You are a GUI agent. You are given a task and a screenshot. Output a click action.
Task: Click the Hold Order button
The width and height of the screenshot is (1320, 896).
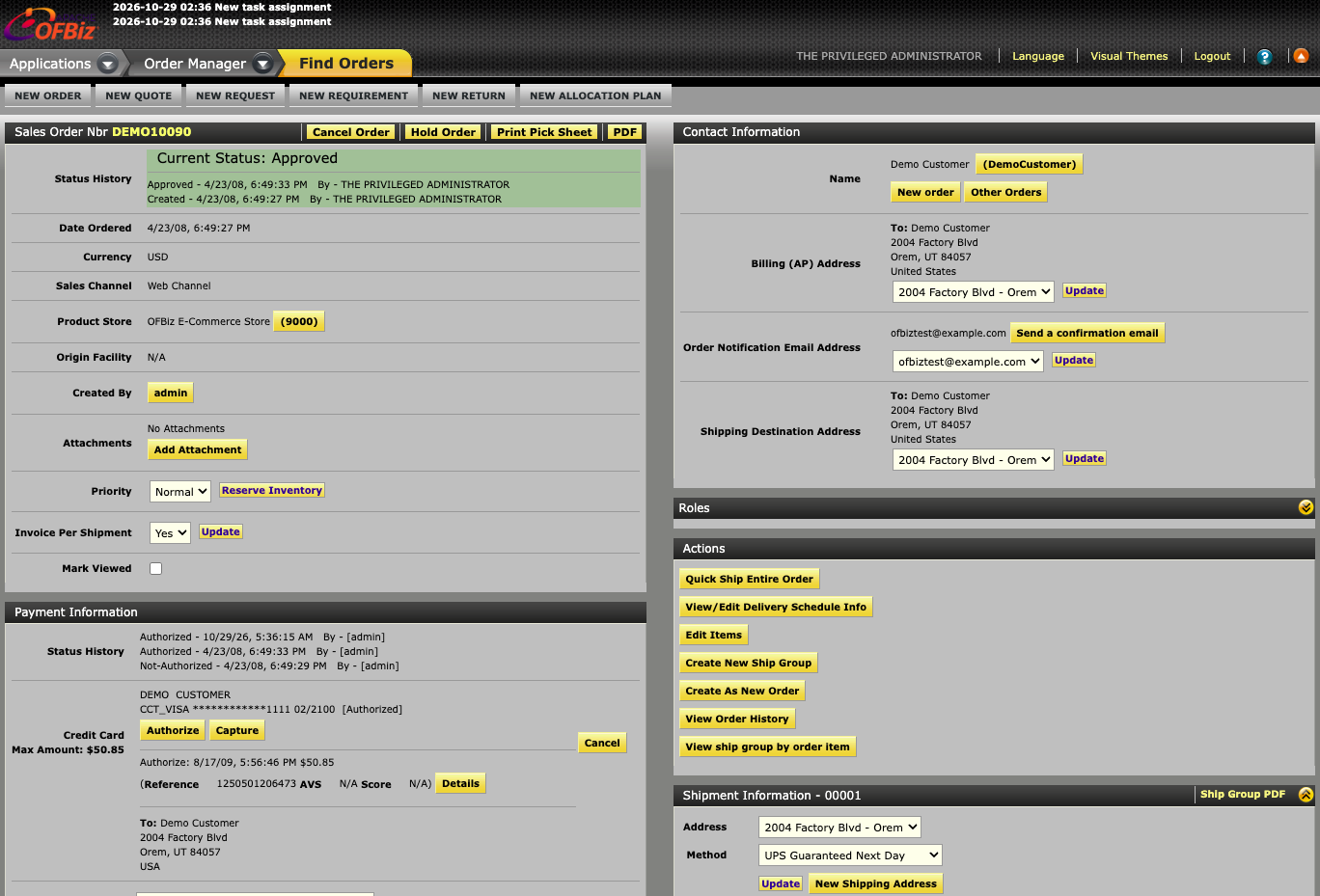(443, 132)
